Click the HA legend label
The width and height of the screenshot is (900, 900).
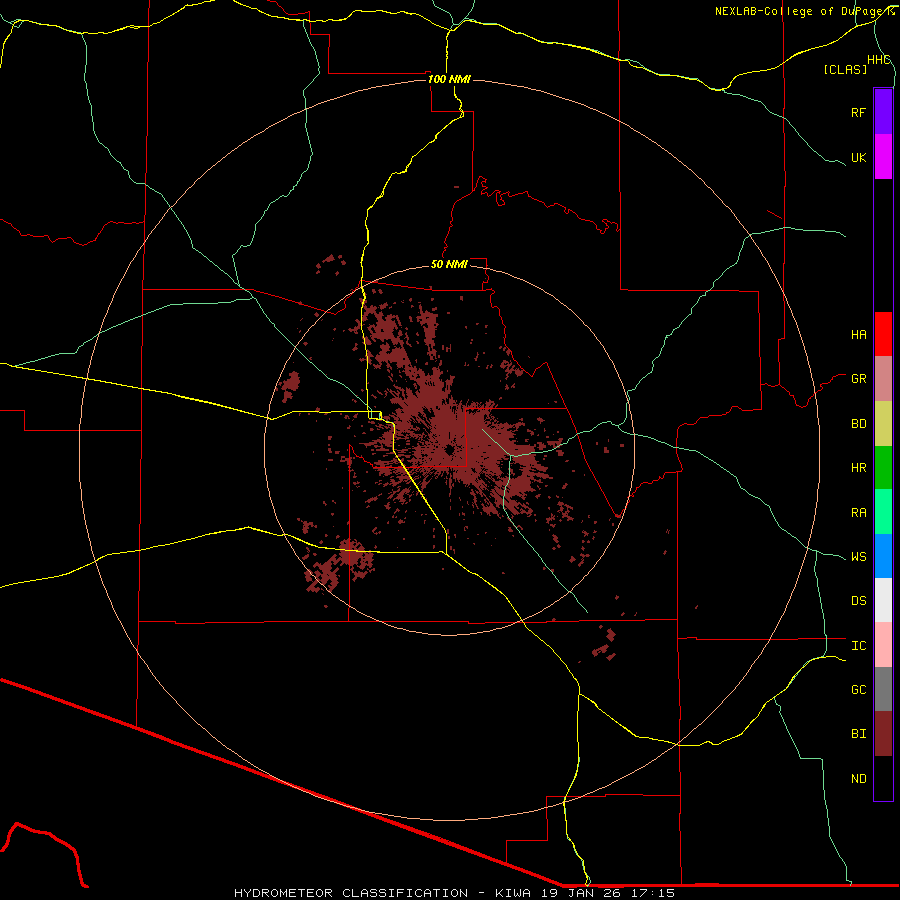(858, 334)
